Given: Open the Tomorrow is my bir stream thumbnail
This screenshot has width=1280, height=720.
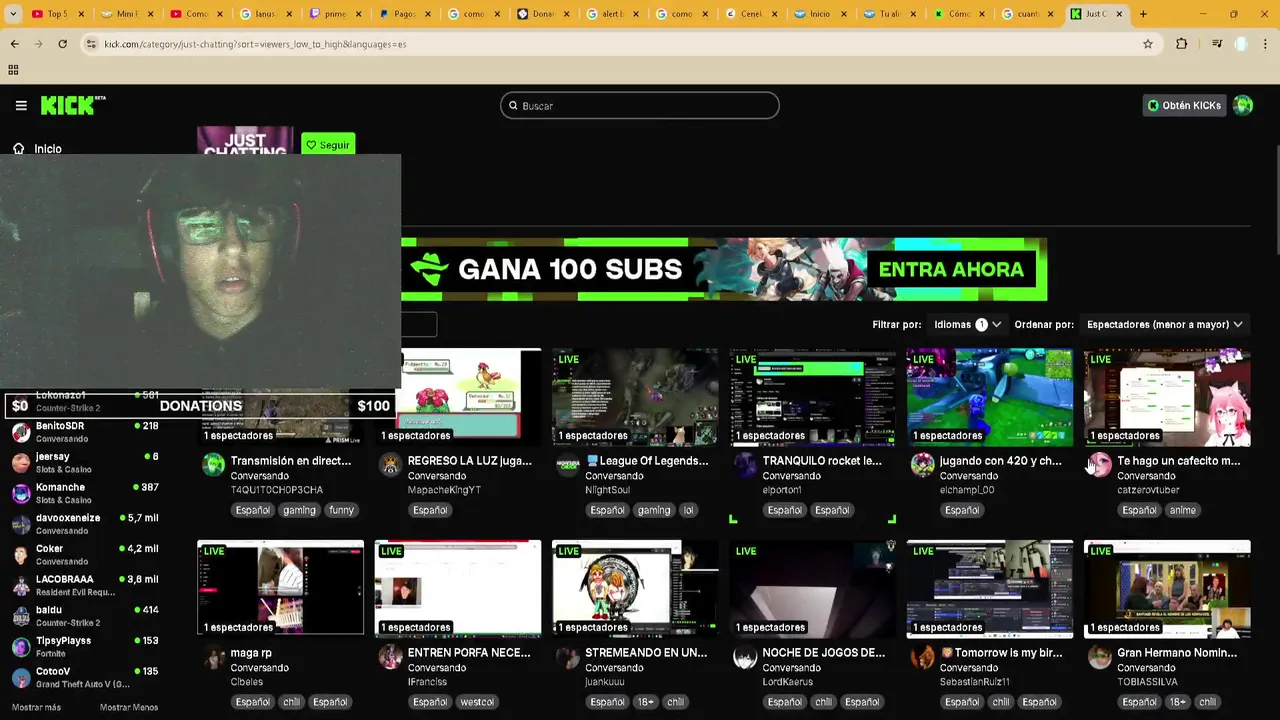Looking at the screenshot, I should point(989,588).
